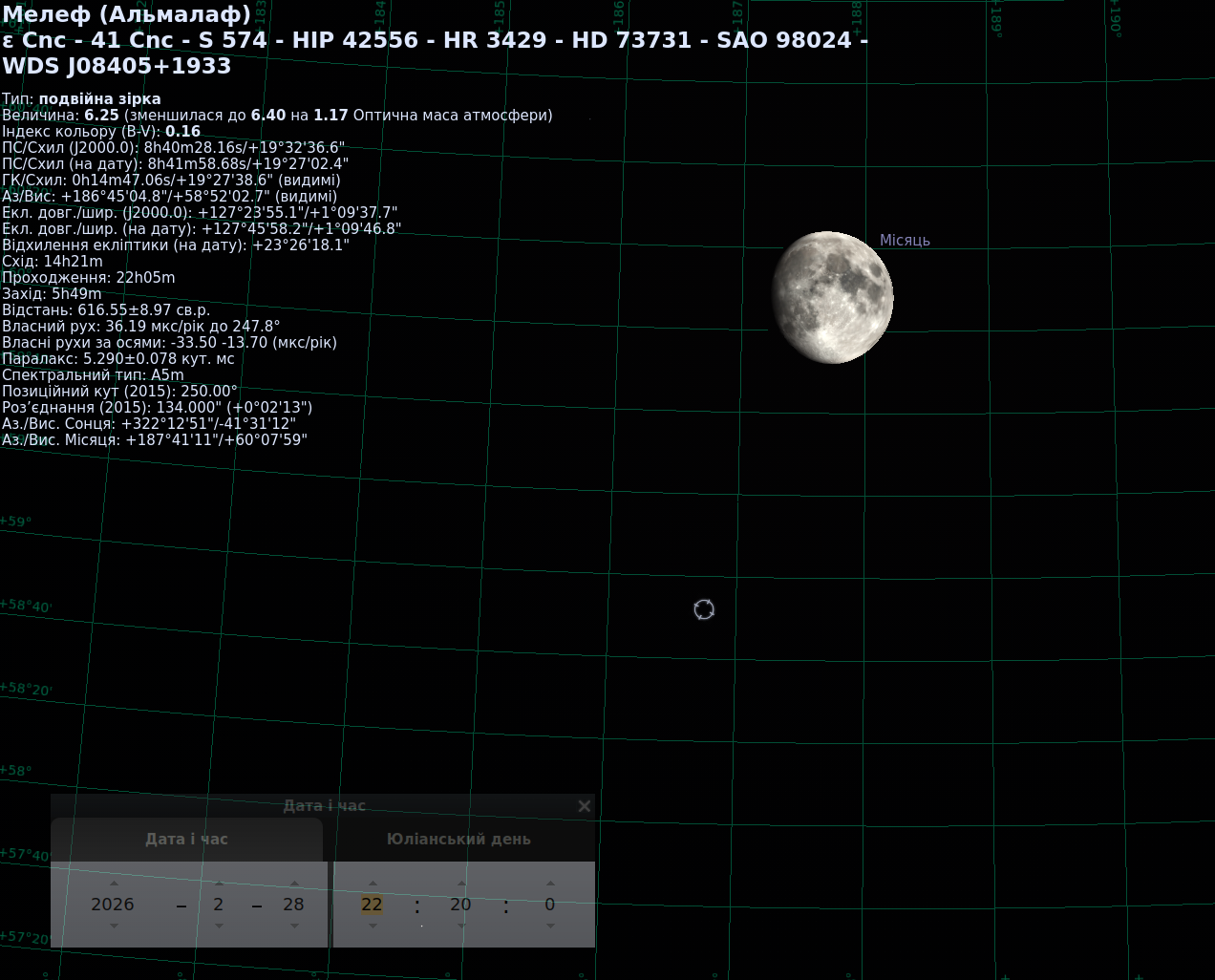Click the Схід: 14h21m line
The height and width of the screenshot is (980, 1215).
(x=53, y=262)
